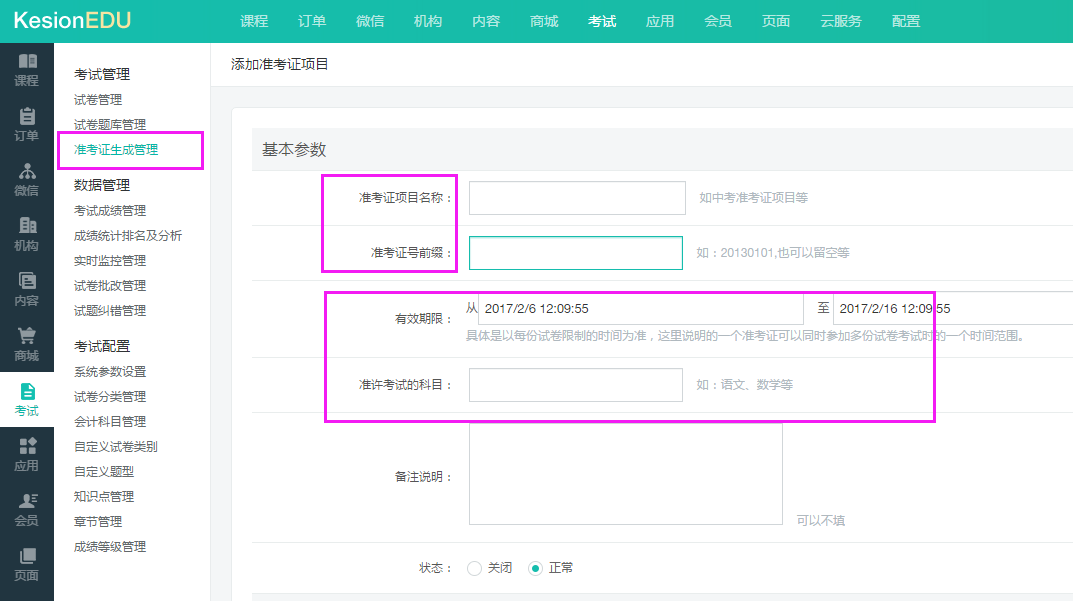Open 考试 in the top navigation bar
Image resolution: width=1073 pixels, height=601 pixels.
click(x=602, y=21)
